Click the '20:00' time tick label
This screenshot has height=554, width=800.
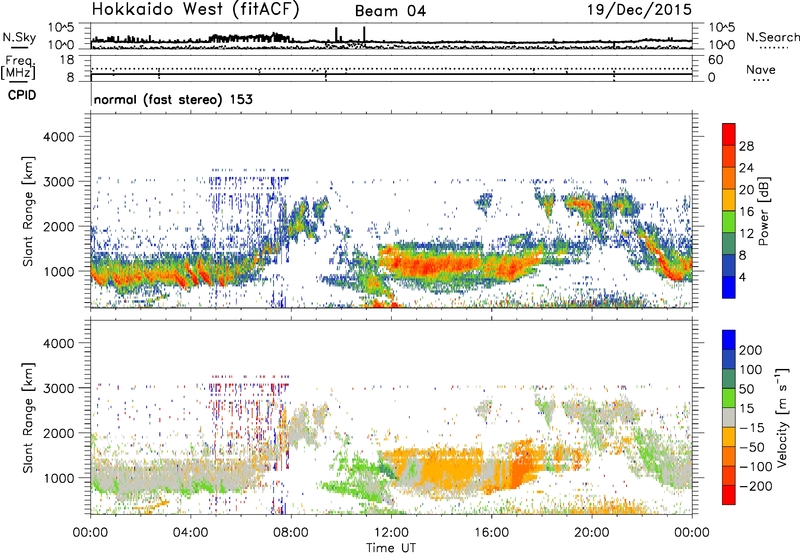click(592, 533)
